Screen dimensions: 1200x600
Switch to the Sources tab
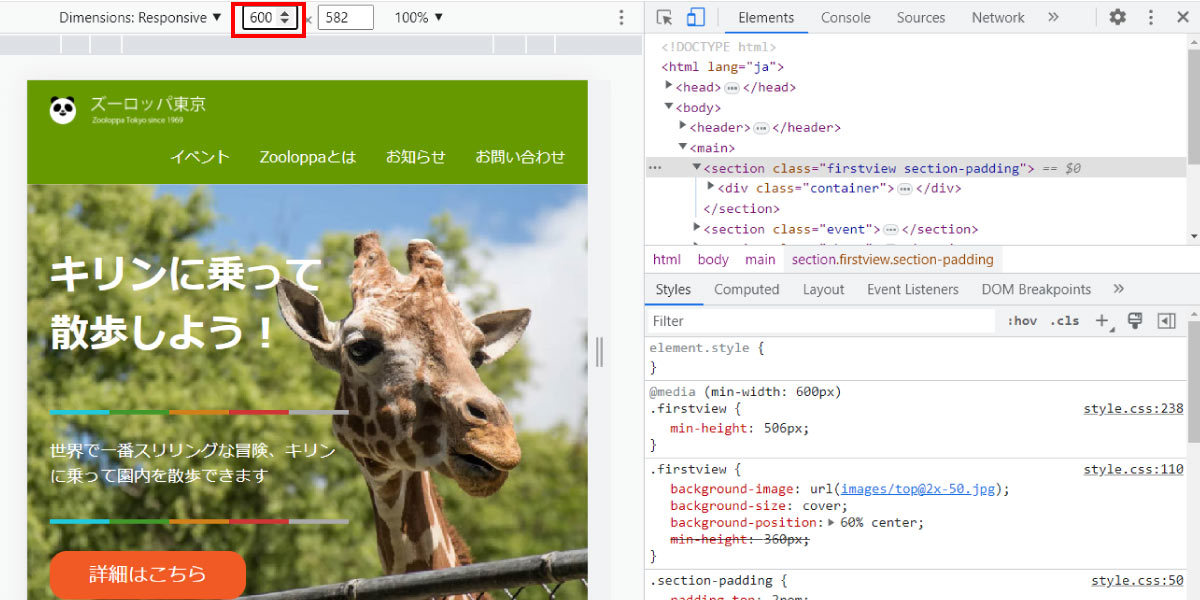921,17
